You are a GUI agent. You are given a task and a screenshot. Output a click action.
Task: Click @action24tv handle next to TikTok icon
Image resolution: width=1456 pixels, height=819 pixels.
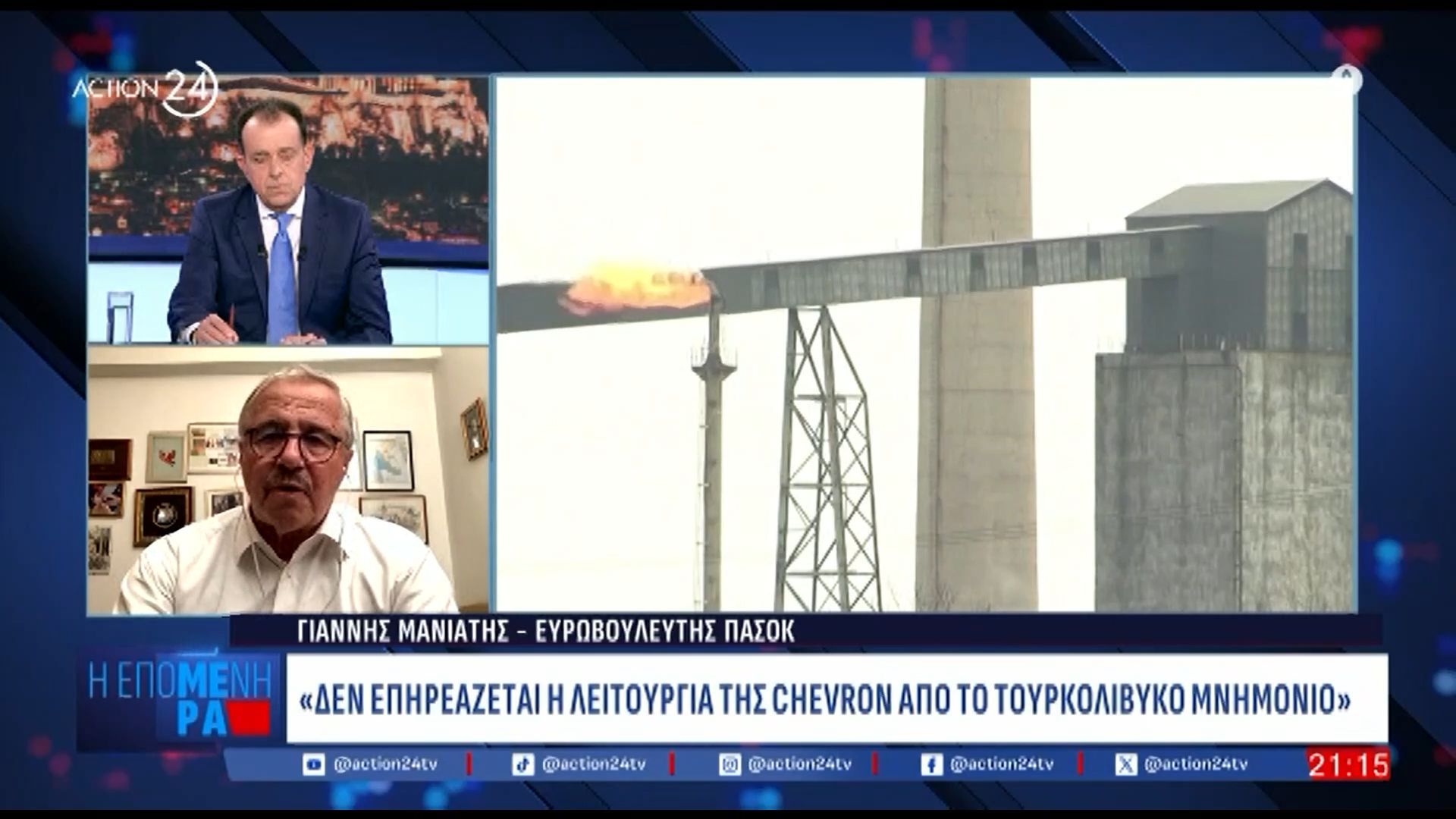(x=594, y=764)
